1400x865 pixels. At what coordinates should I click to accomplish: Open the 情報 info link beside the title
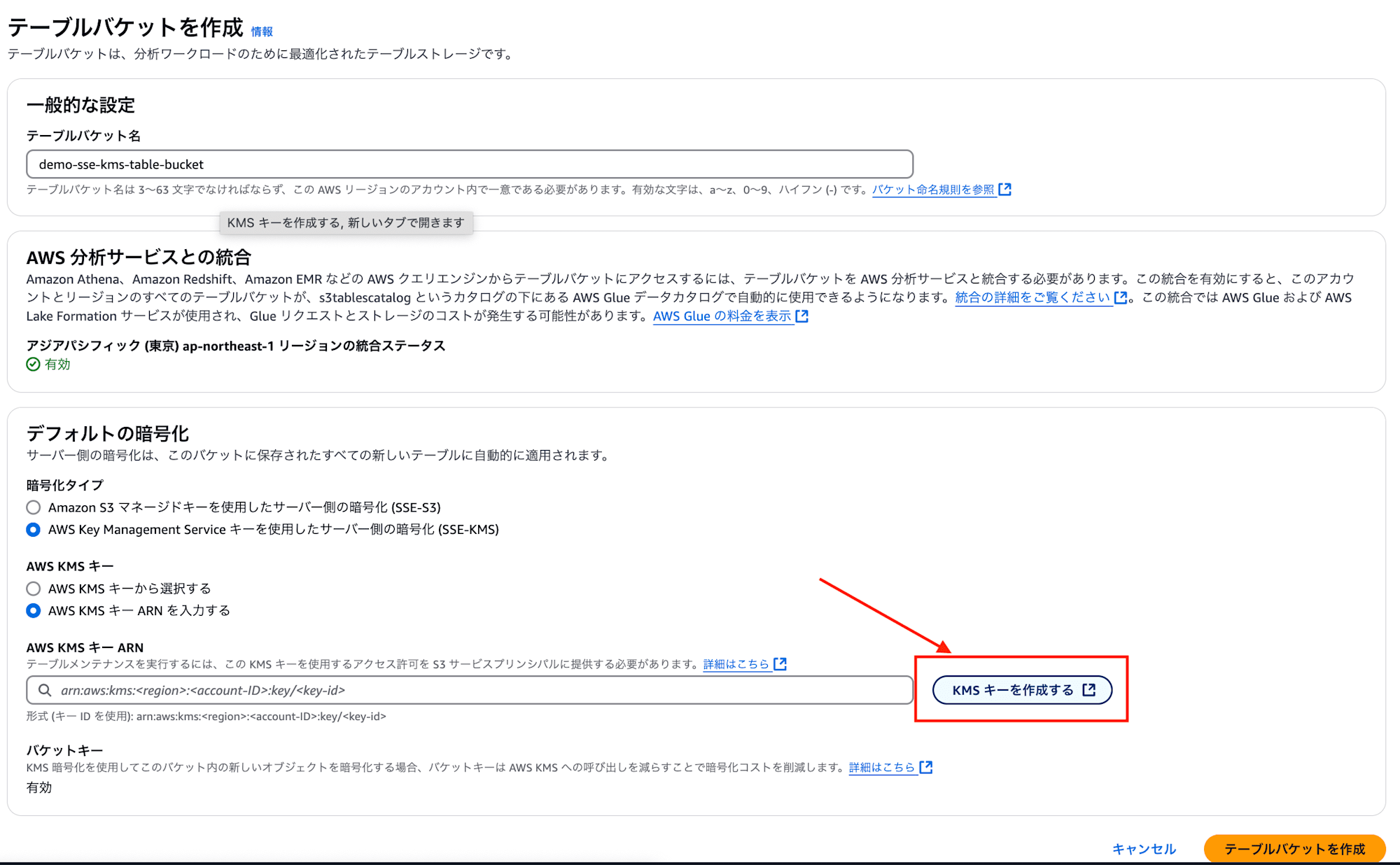[262, 31]
